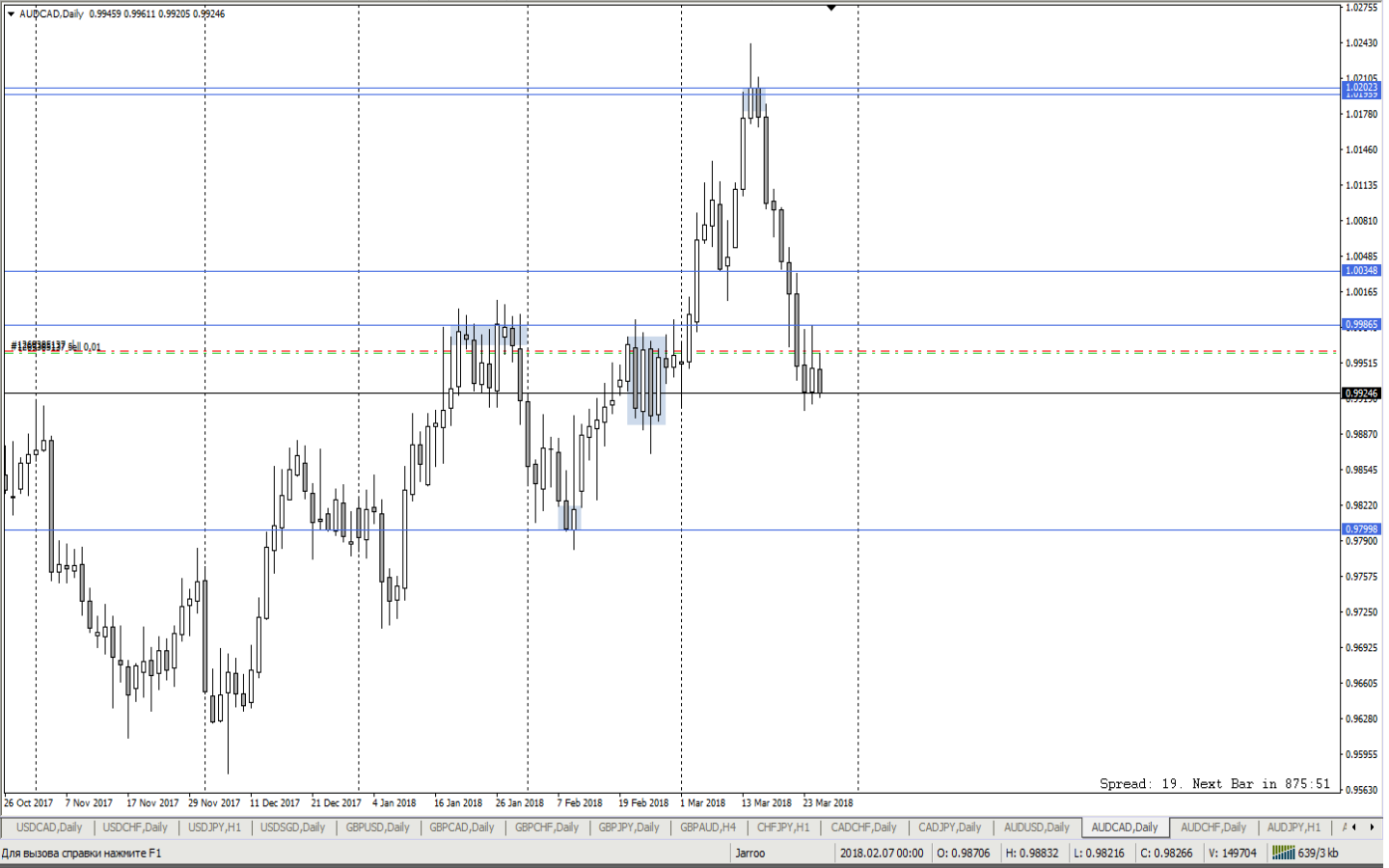Click the 23 Mar 2018 date label

pyautogui.click(x=828, y=802)
